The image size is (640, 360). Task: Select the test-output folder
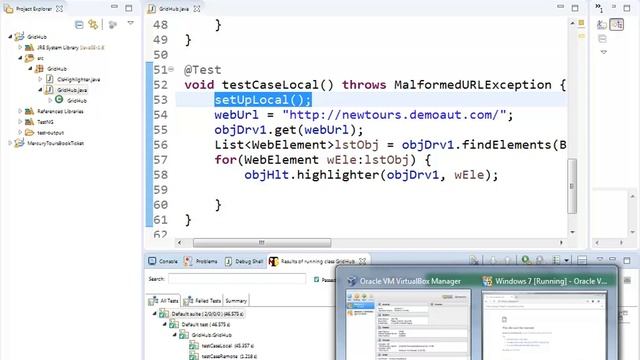50,132
